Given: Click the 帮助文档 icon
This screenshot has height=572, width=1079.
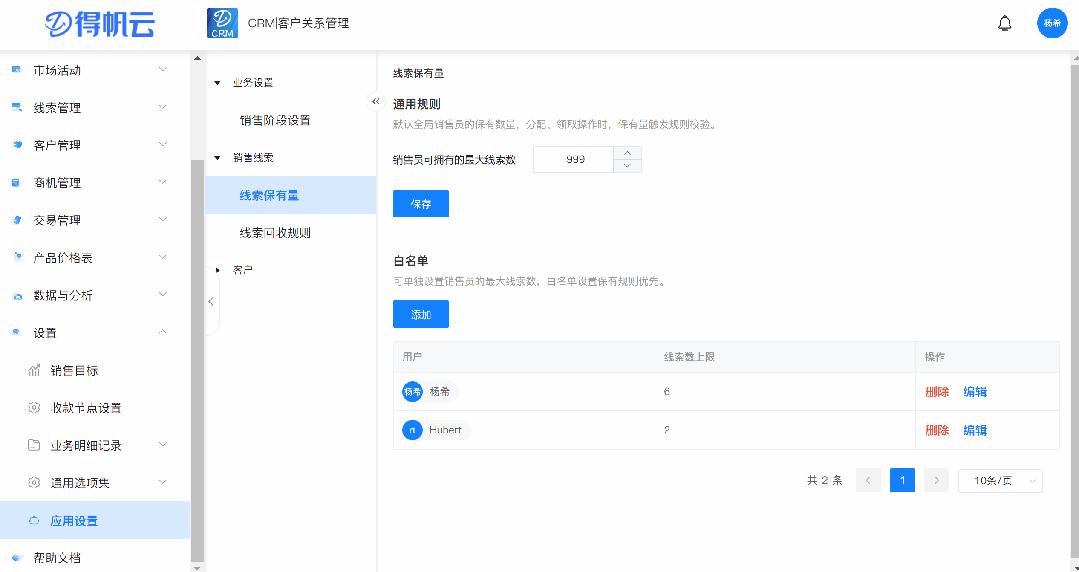Looking at the screenshot, I should 17,558.
